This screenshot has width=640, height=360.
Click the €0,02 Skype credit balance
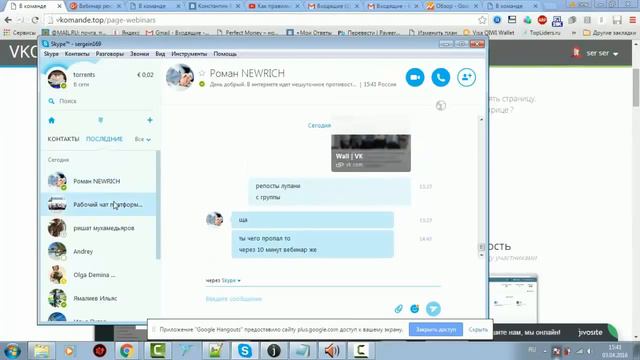click(x=145, y=75)
